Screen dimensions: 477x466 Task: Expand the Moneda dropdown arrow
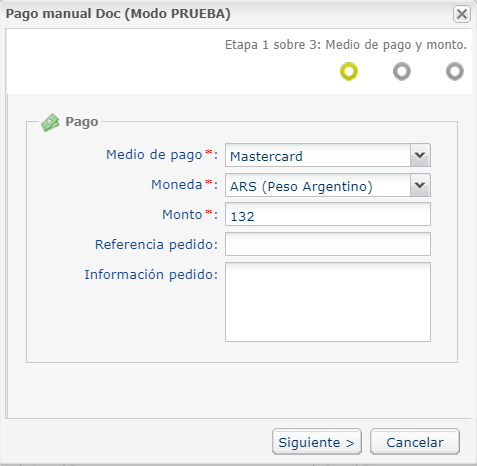click(420, 185)
